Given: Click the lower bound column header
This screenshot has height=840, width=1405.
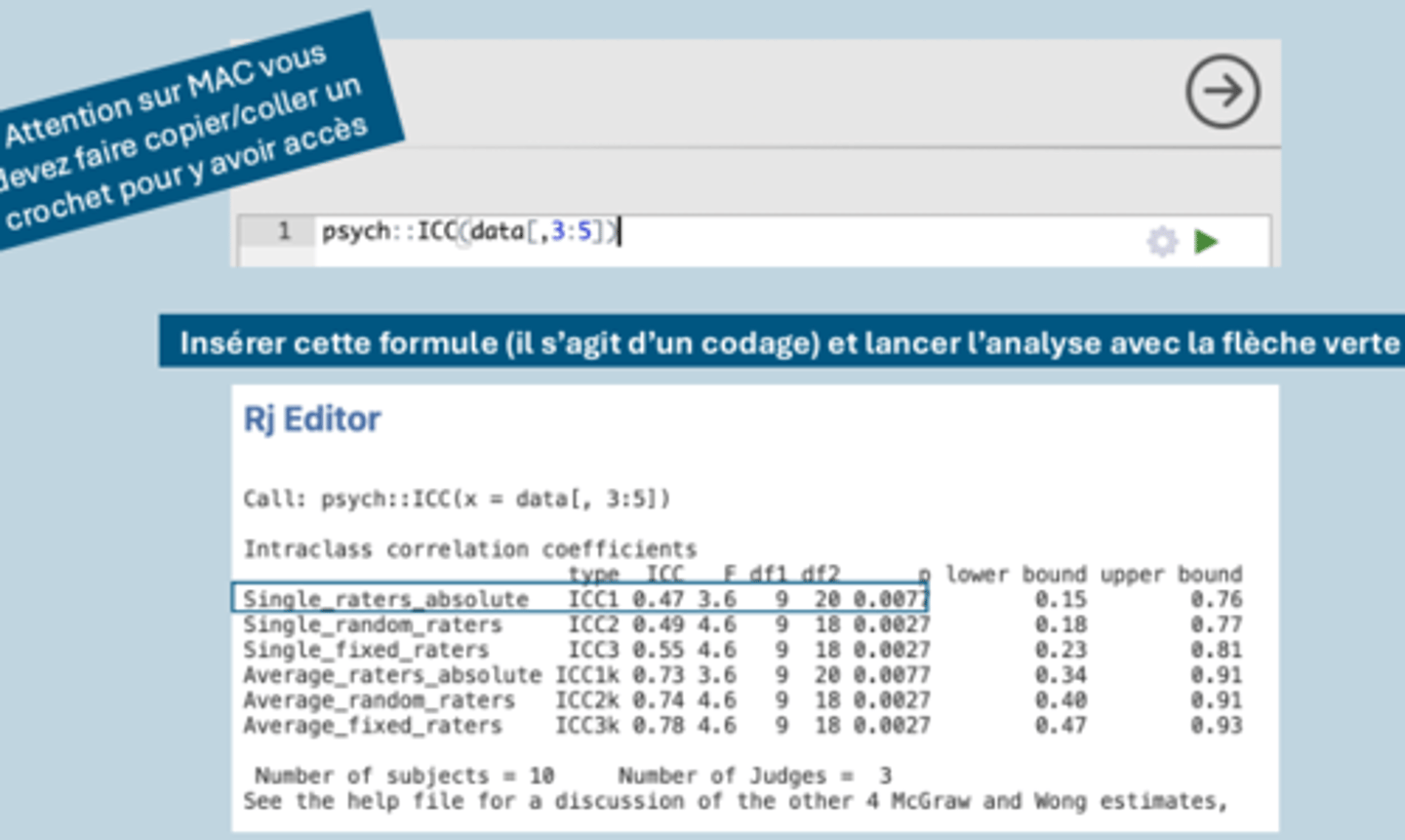Looking at the screenshot, I should coord(1016,574).
